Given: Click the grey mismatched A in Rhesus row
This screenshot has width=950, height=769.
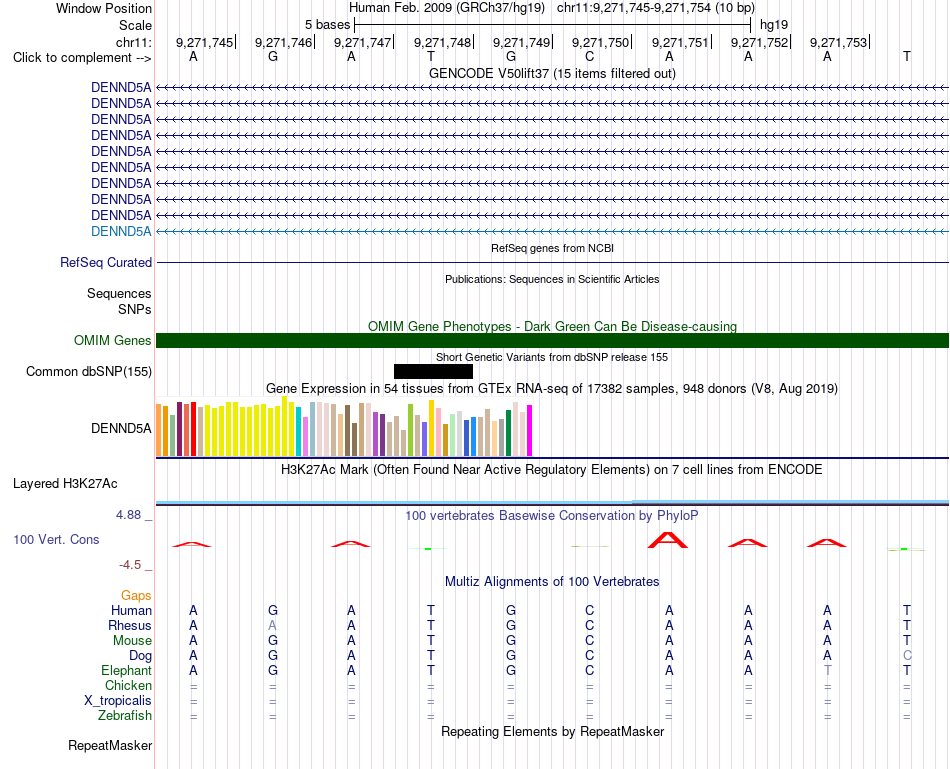Looking at the screenshot, I should [273, 625].
